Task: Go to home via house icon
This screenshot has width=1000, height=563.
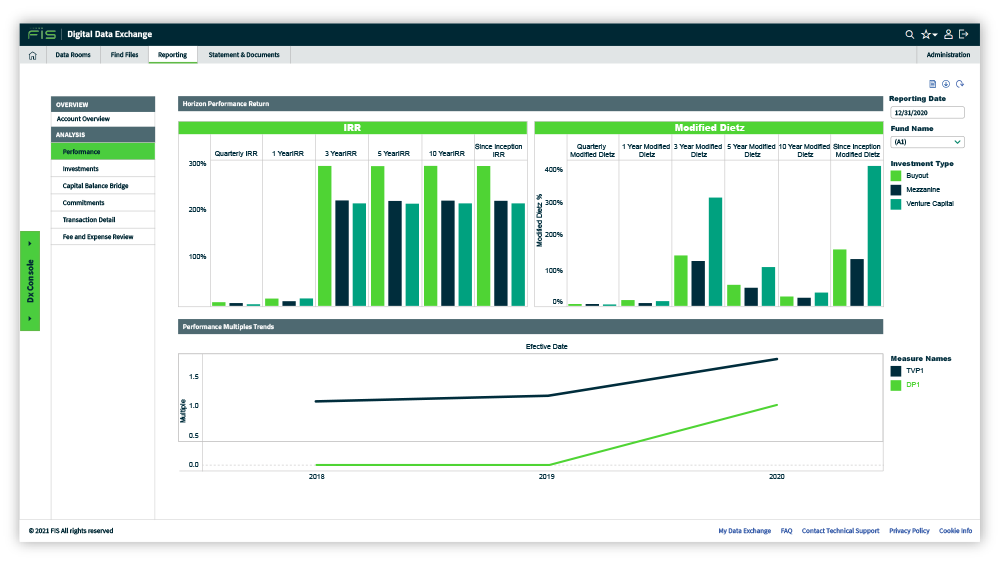Action: tap(32, 55)
